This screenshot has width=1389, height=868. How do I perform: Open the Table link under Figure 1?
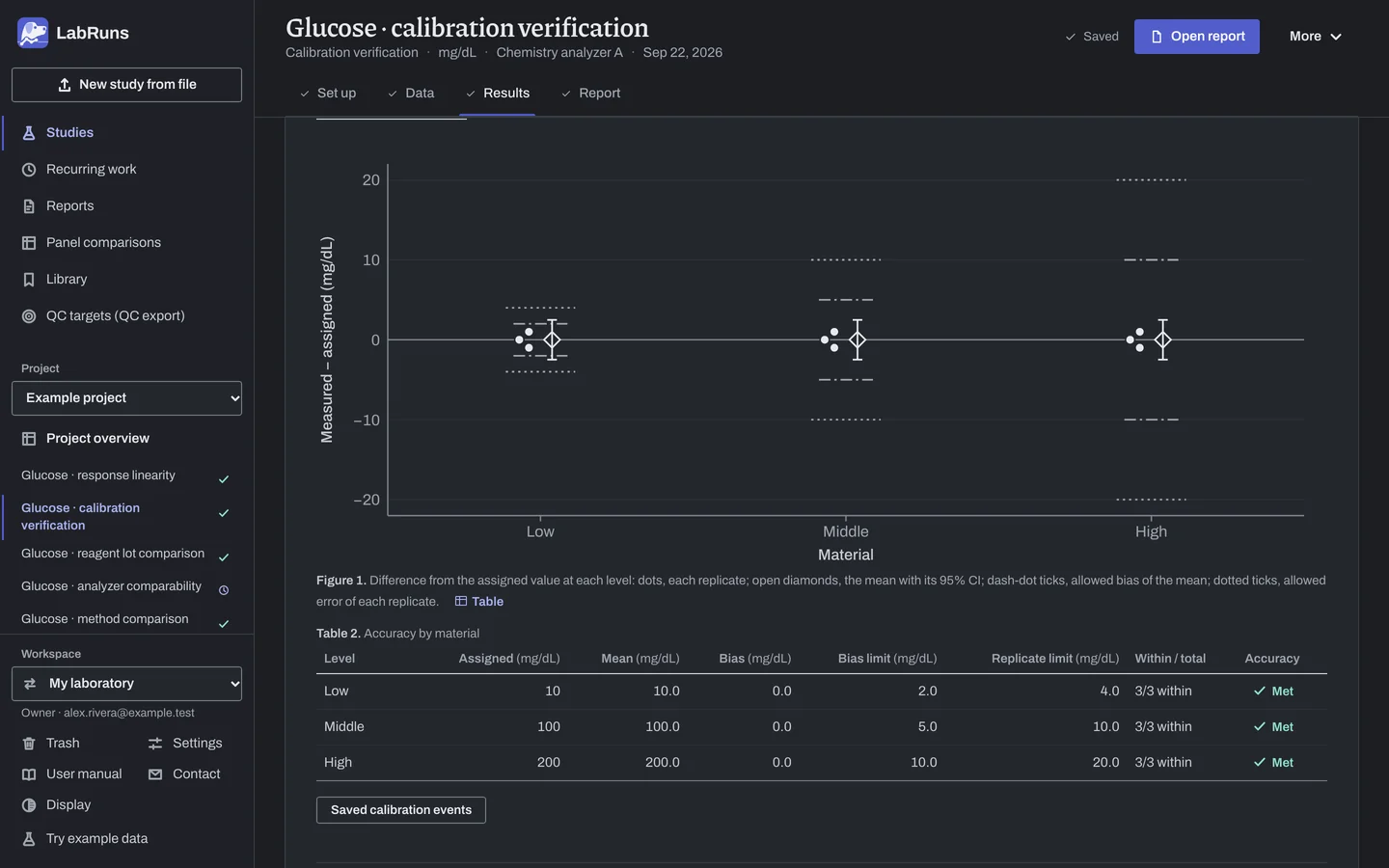479,602
